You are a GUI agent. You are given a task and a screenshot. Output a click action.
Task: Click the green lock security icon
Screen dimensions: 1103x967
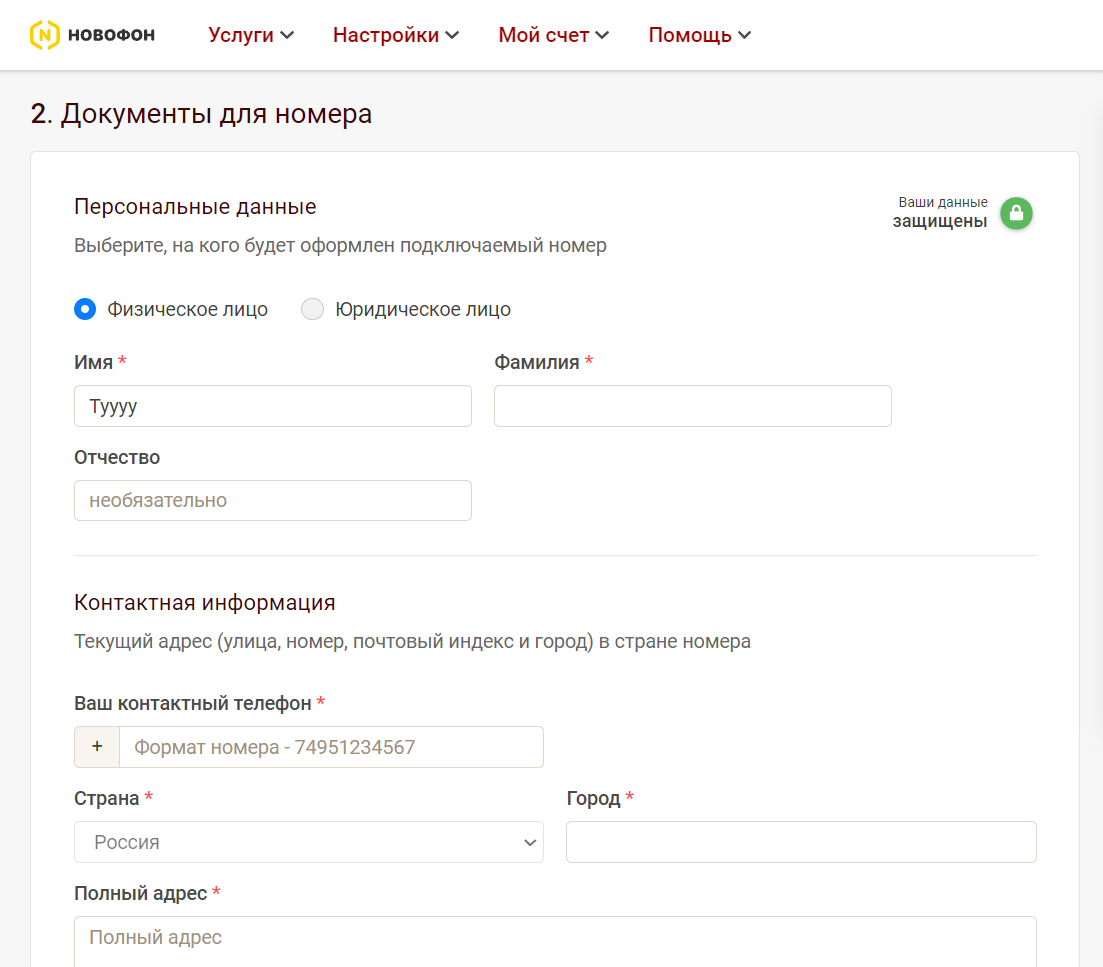click(x=1016, y=213)
